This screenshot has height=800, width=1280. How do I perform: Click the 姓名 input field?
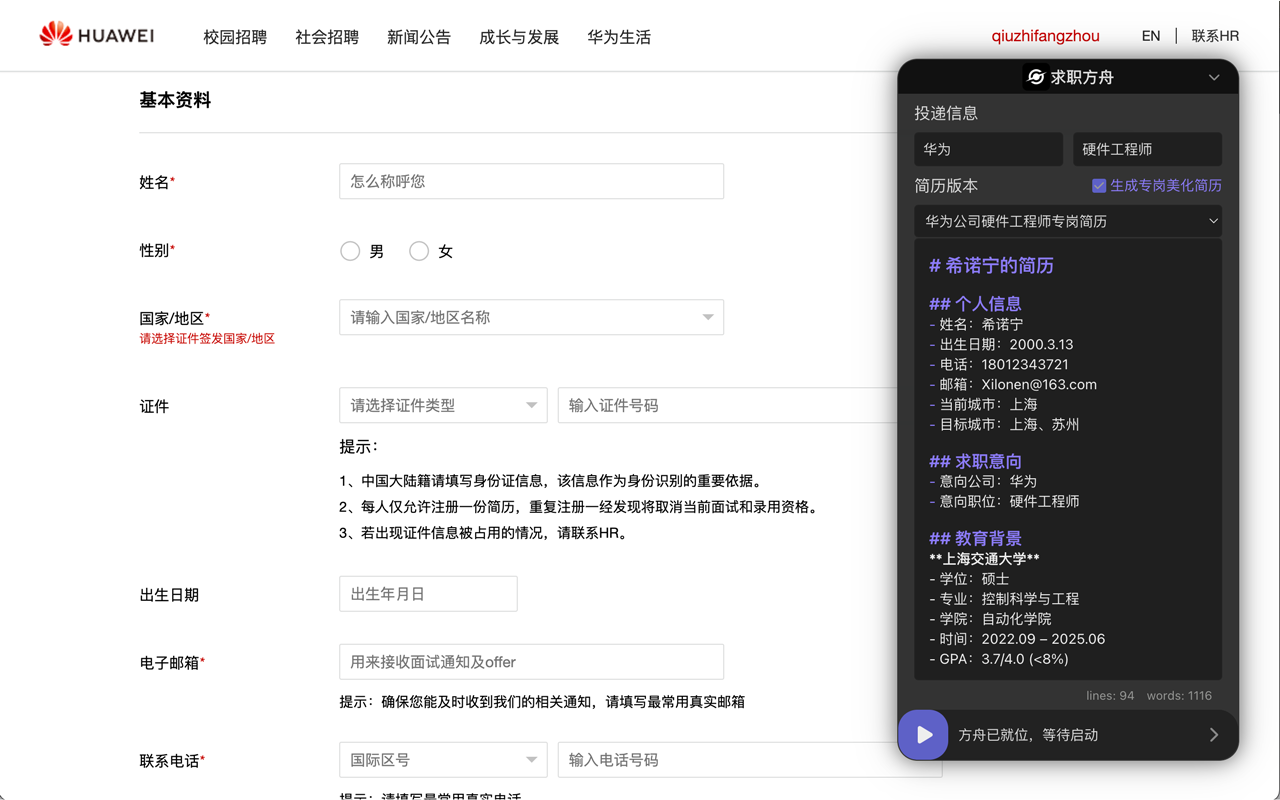coord(531,181)
